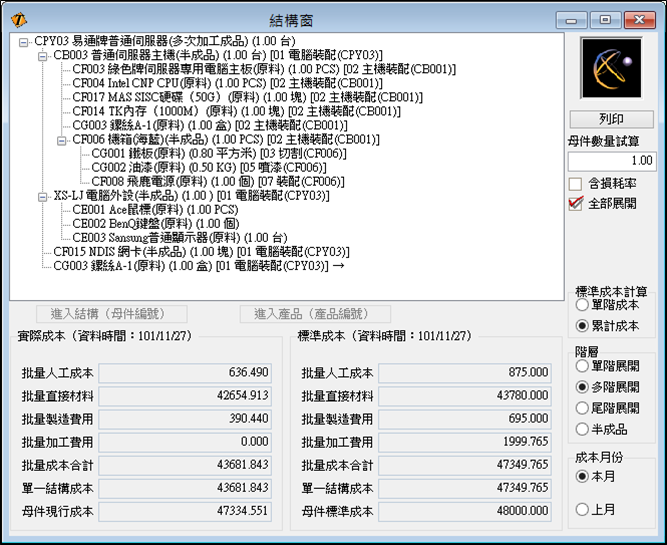Click the 母件數量試算 quantity input field
Viewport: 667px width, 545px height.
click(611, 161)
